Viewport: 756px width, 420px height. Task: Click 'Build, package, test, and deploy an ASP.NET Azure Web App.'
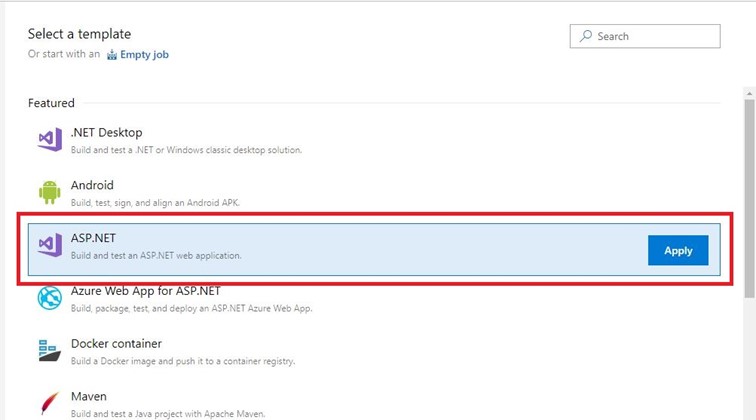coord(191,308)
